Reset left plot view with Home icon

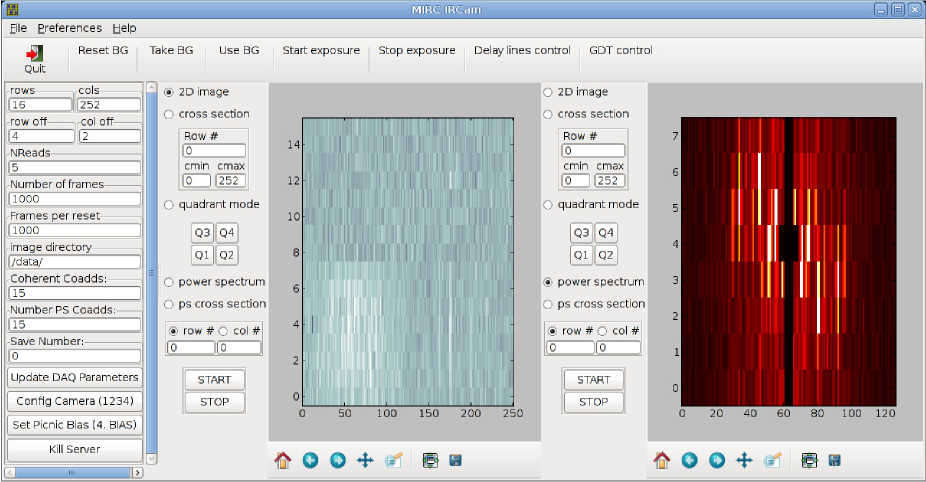(x=283, y=460)
